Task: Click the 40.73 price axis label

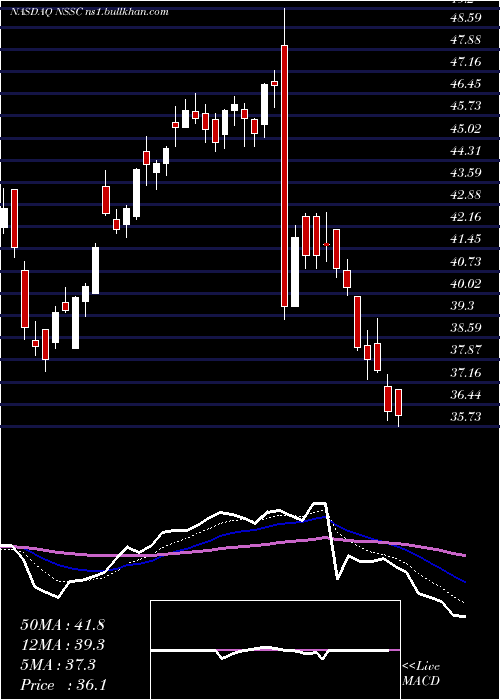Action: tap(466, 261)
